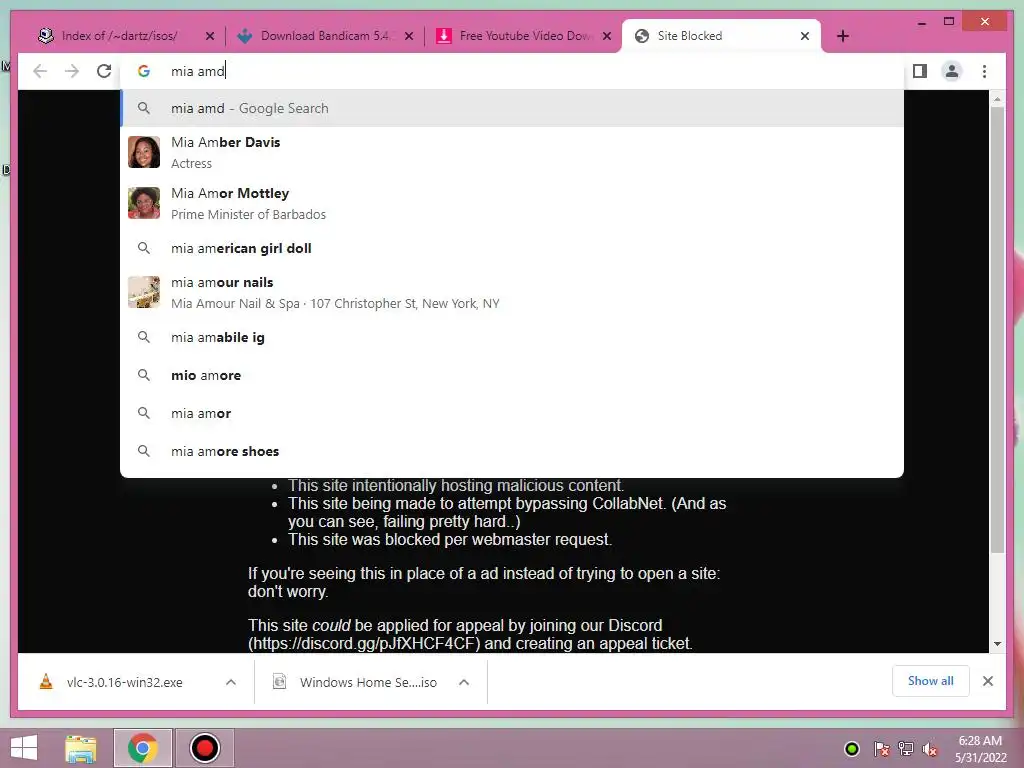Viewport: 1024px width, 768px height.
Task: Click Mia Amber Davis photo thumbnail
Action: click(x=144, y=152)
